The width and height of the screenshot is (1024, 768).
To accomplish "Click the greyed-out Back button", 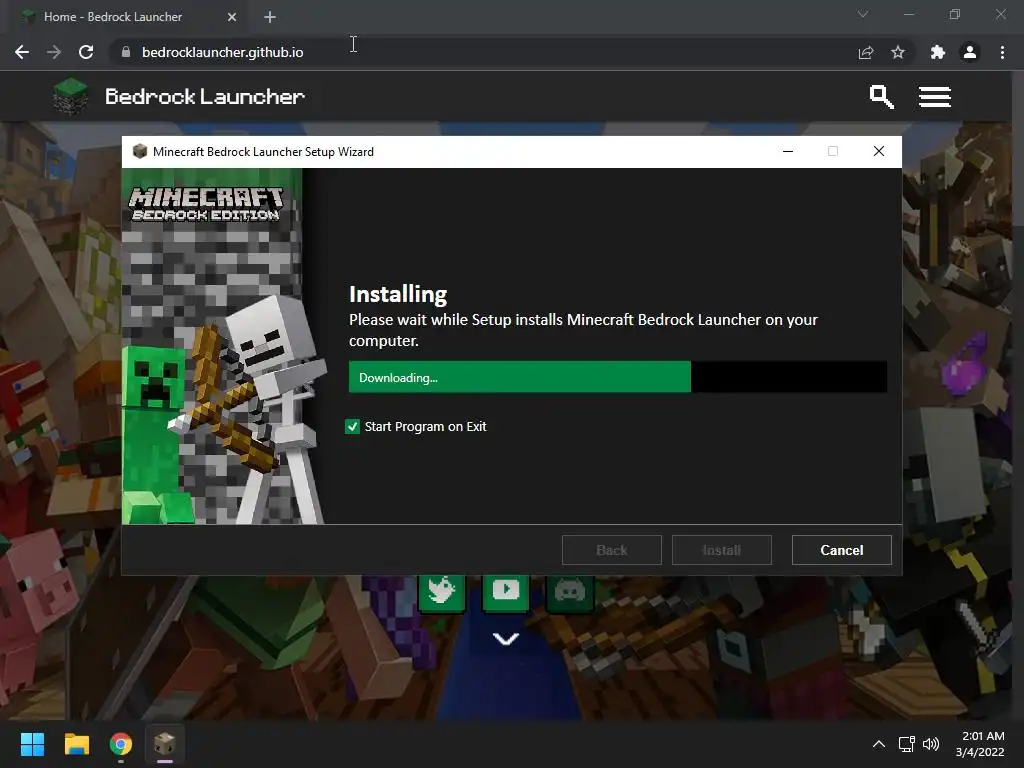I will 611,550.
